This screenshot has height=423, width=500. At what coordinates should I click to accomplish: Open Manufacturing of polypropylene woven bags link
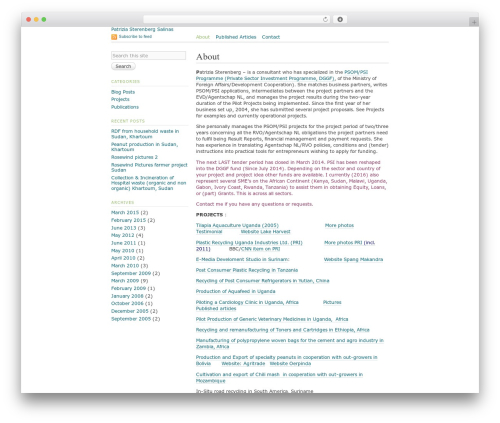(x=290, y=344)
